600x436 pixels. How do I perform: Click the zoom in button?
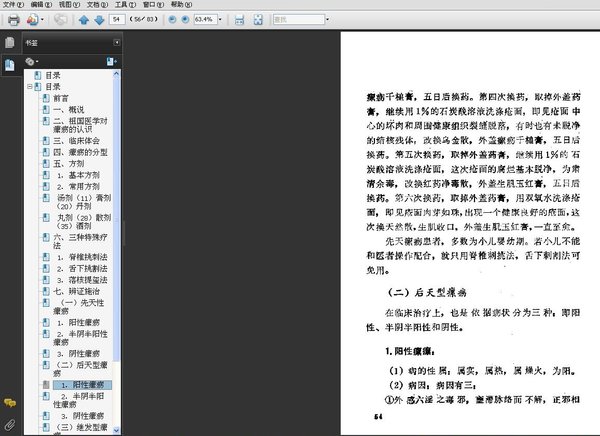click(186, 19)
